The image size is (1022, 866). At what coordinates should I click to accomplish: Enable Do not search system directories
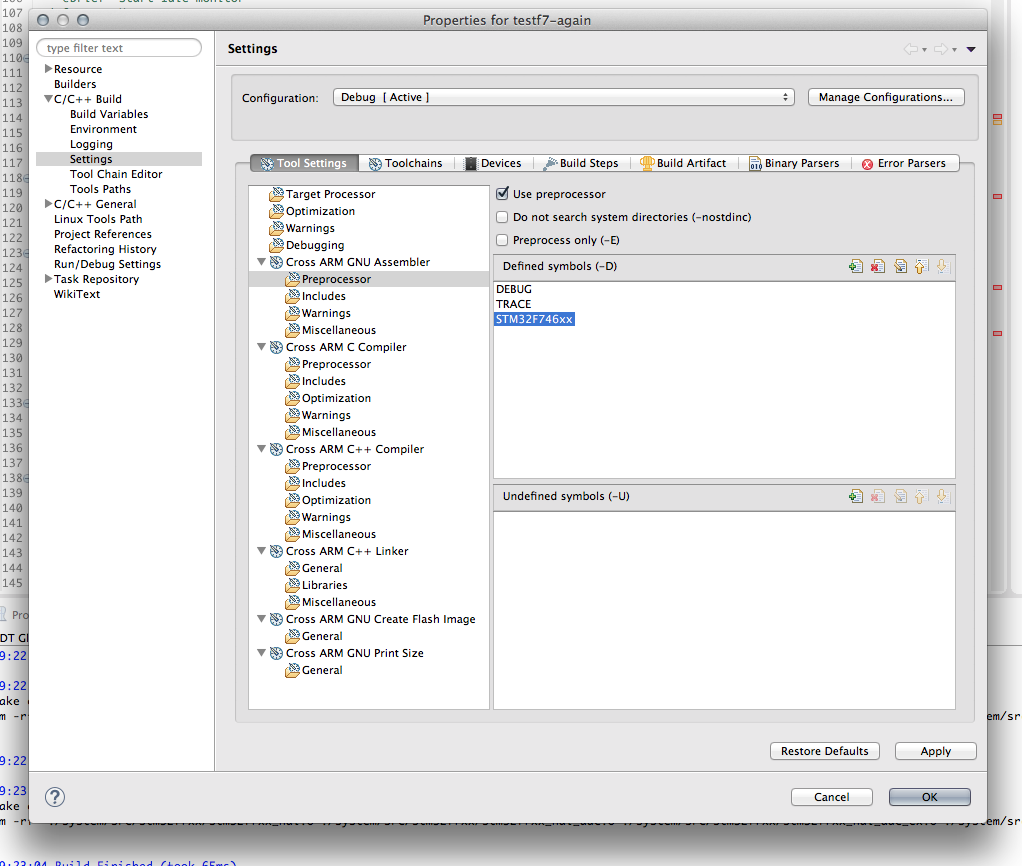[x=502, y=217]
